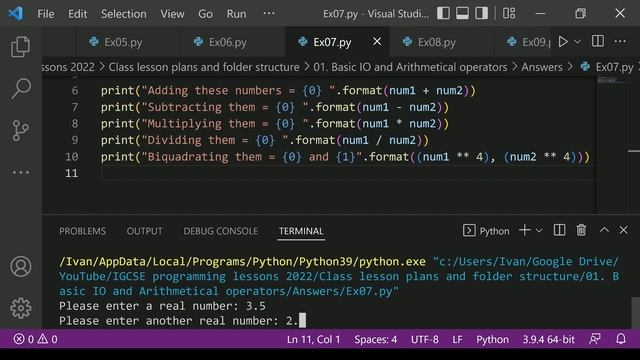This screenshot has height=360, width=640.
Task: Click the terminal vertical scrollbar
Action: pyautogui.click(x=635, y=312)
